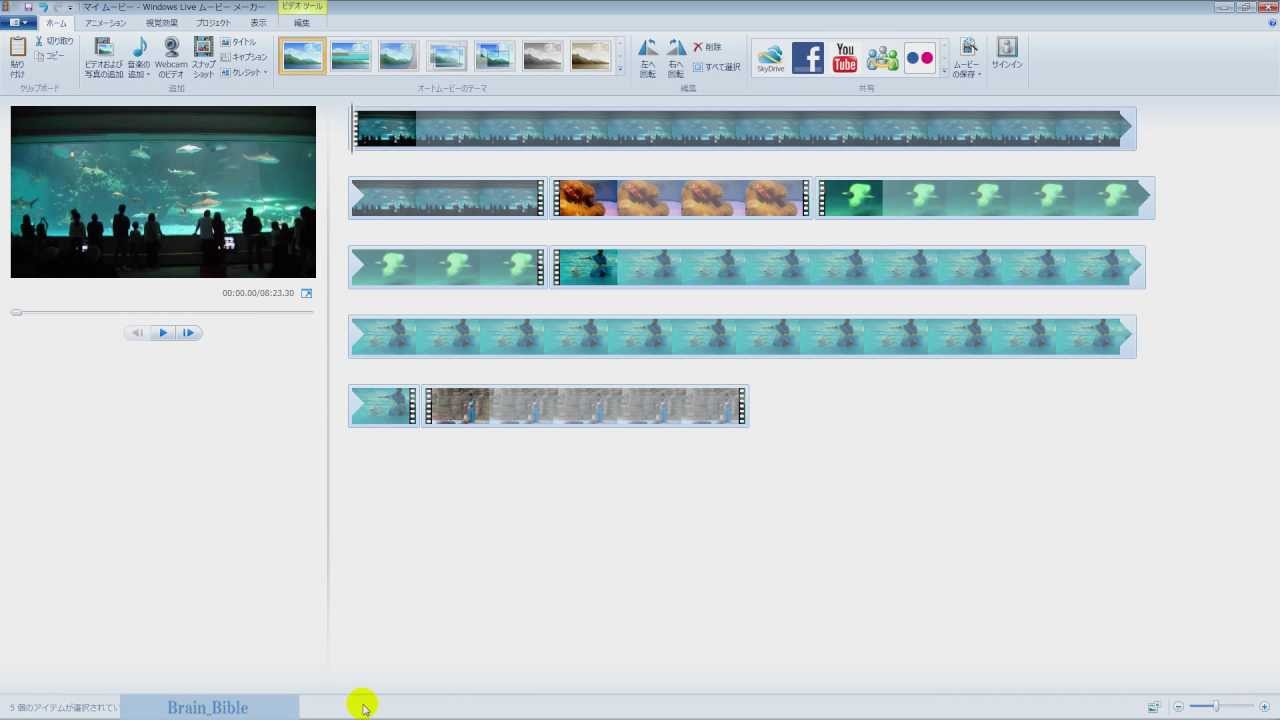Sign in to Windows Live

(1007, 54)
